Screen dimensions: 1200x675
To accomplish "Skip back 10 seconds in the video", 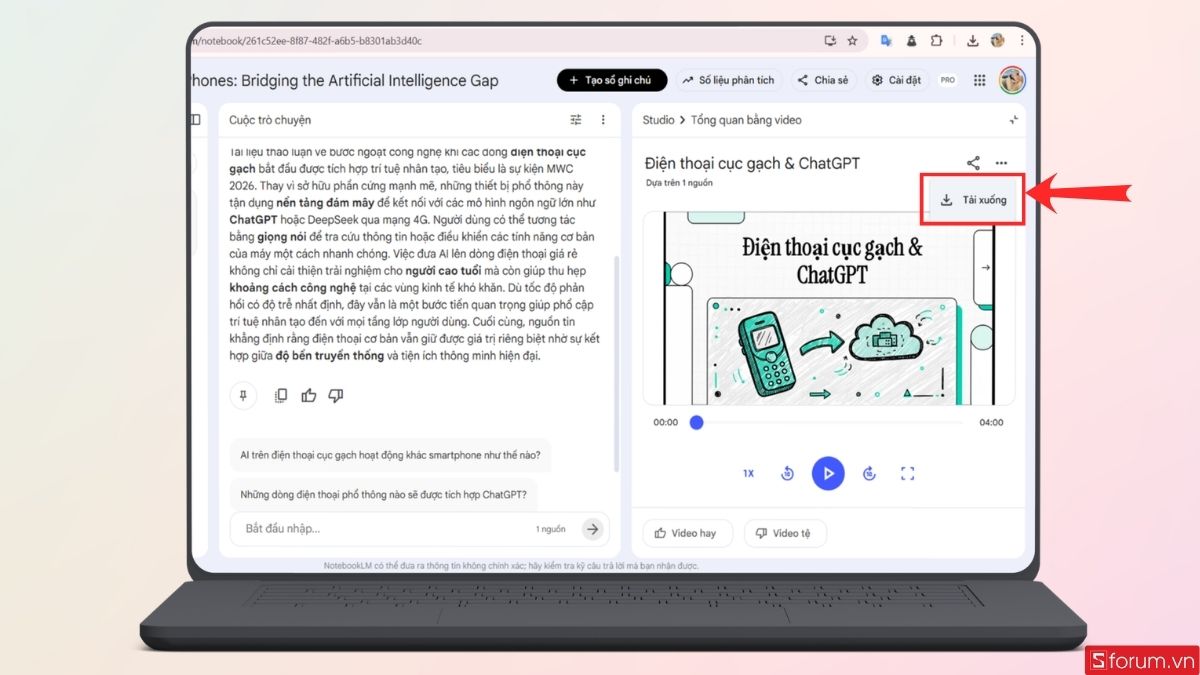I will (788, 472).
